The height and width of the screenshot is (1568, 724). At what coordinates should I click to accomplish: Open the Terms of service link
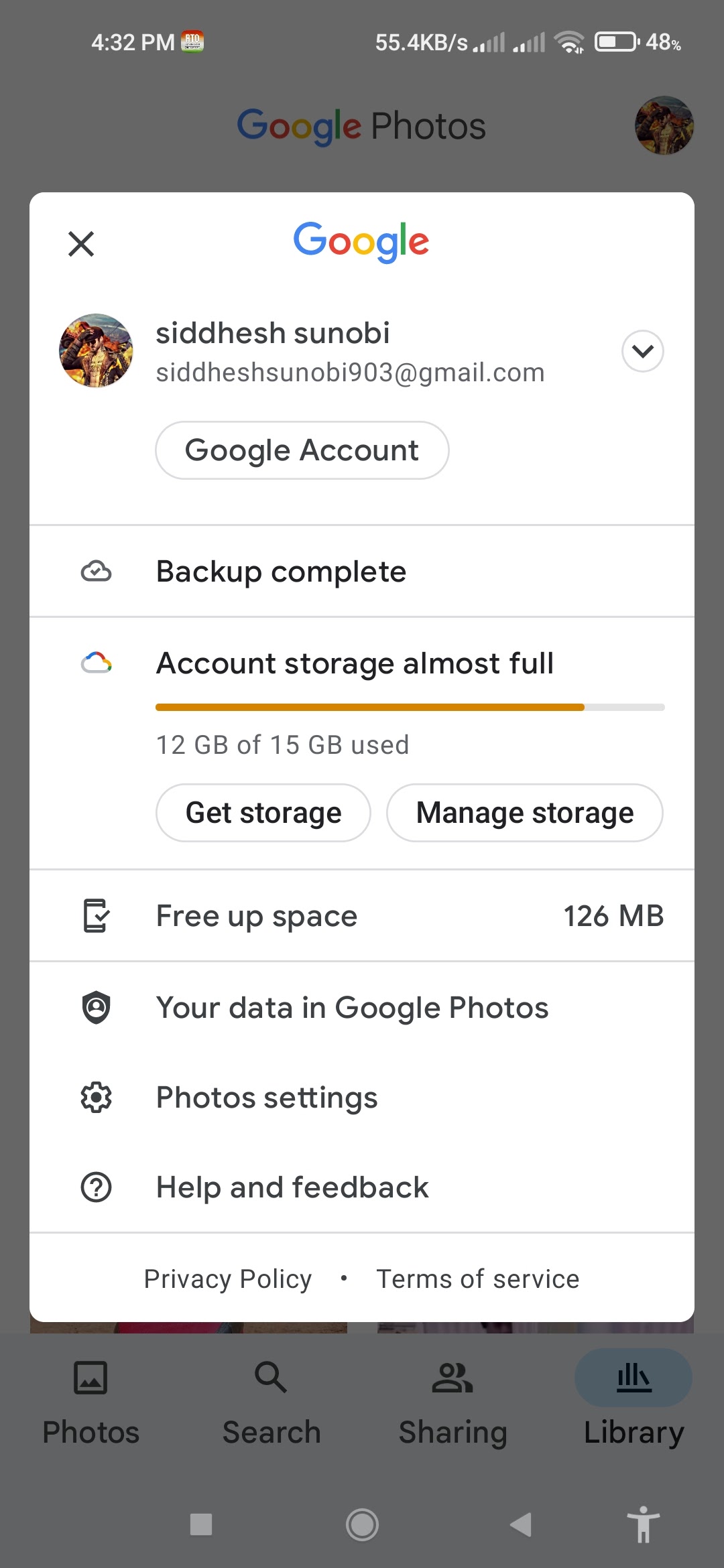[x=478, y=1279]
